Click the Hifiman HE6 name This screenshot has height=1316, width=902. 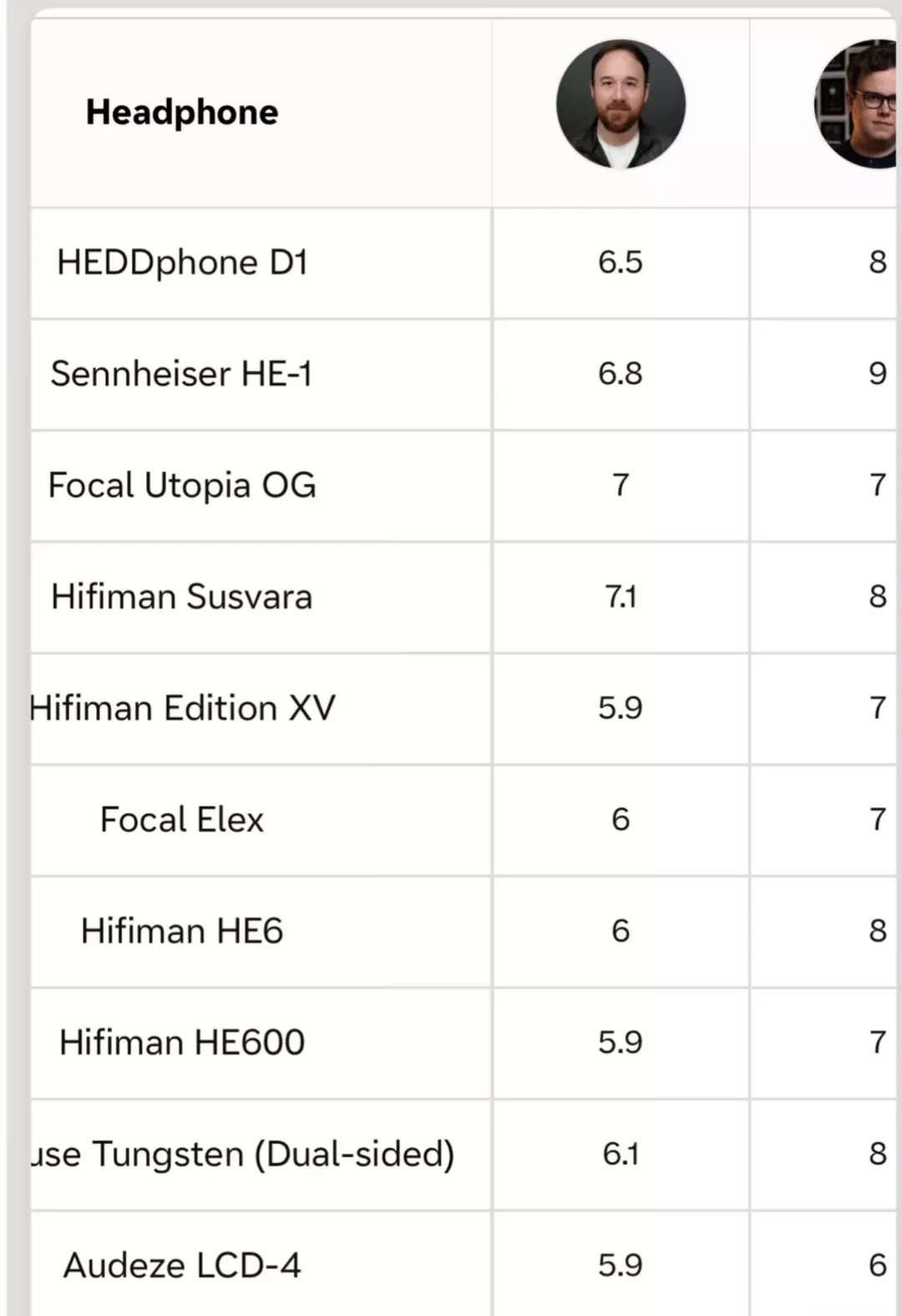[x=182, y=931]
